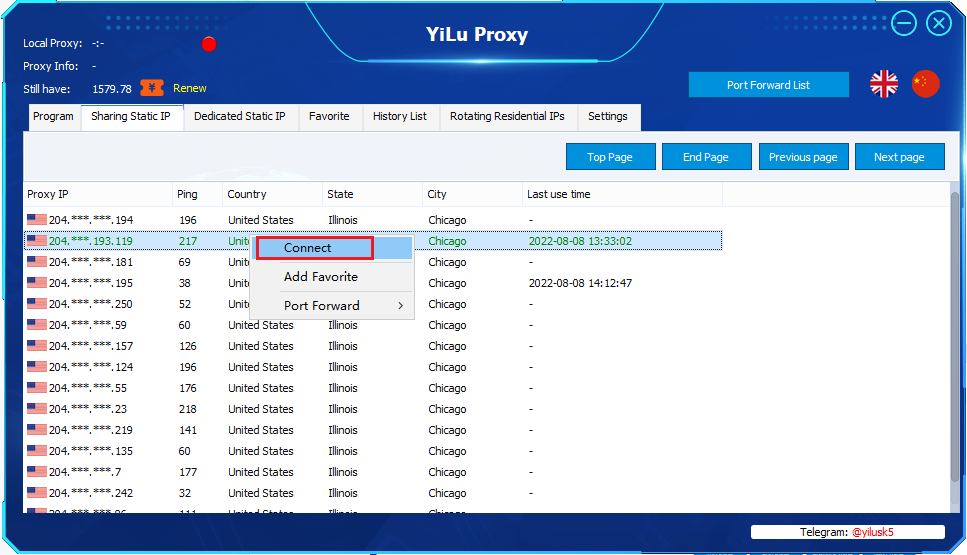
Task: Select proxy row 204.***.***.23
Action: 373,408
